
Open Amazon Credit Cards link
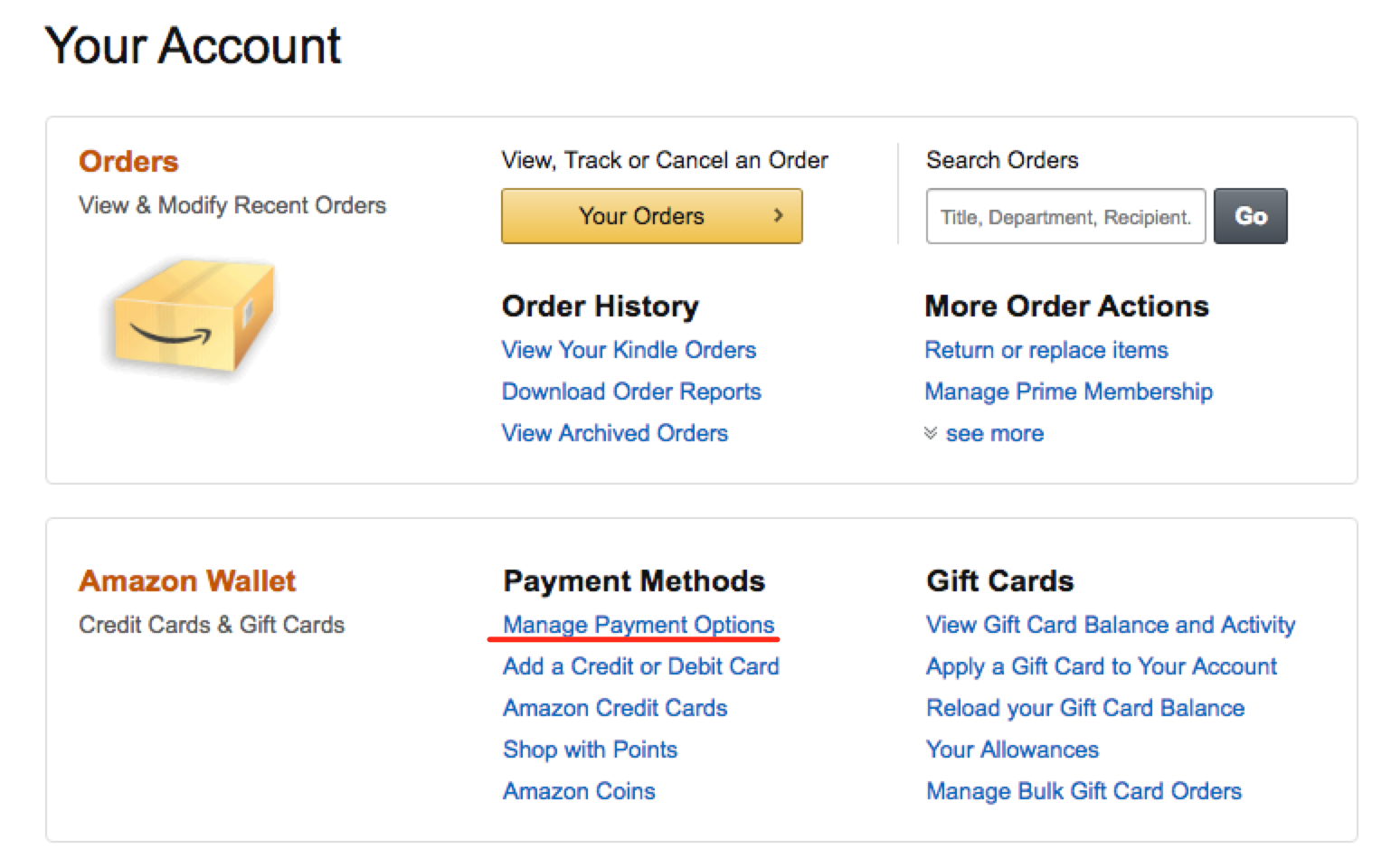615,708
